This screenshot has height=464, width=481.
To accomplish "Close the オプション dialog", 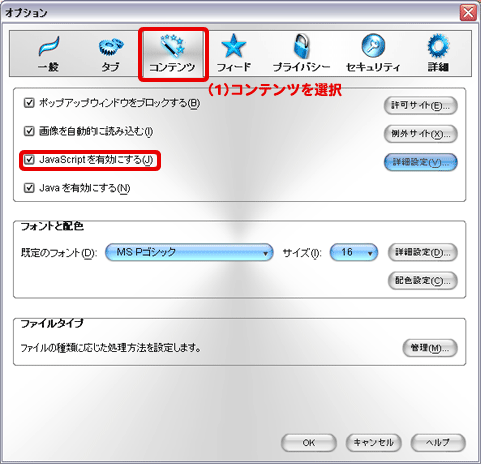I will (468, 13).
